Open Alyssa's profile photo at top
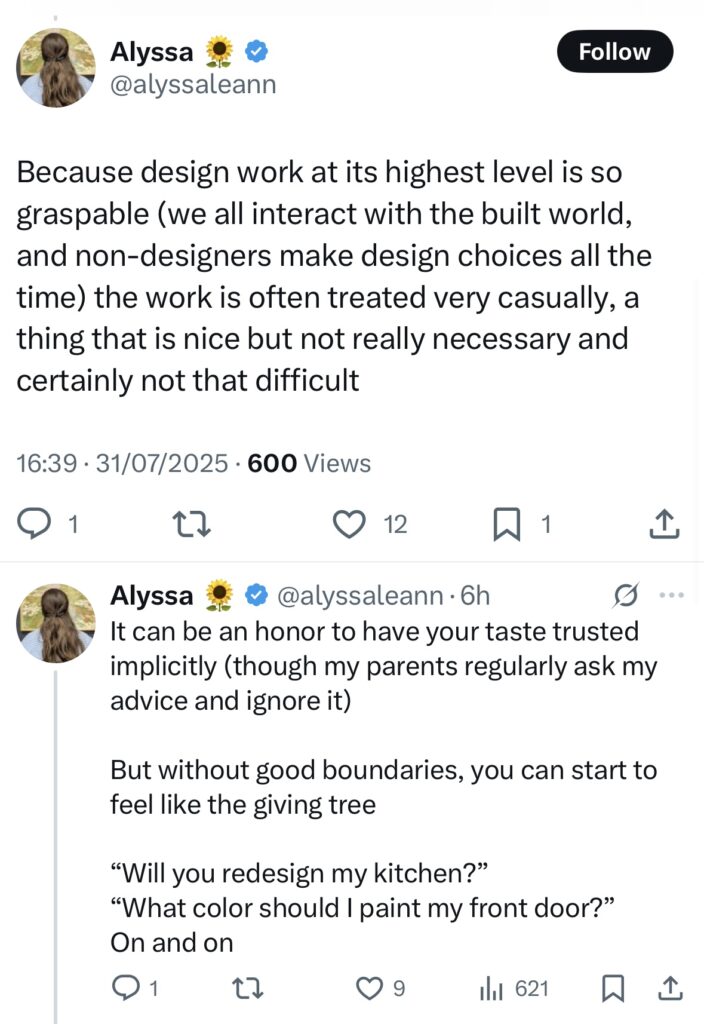Screen dimensions: 704x1024 coord(56,67)
